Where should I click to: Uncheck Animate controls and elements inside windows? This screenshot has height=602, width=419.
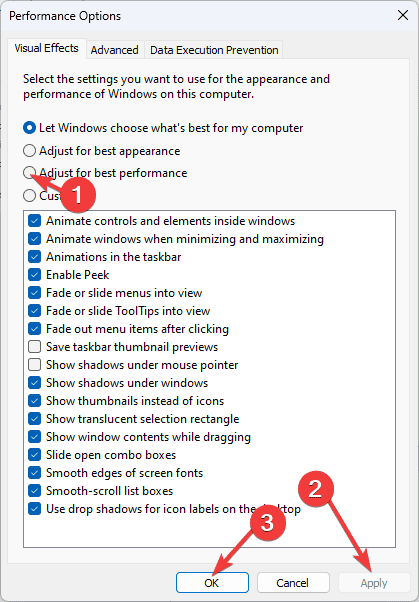tap(35, 221)
